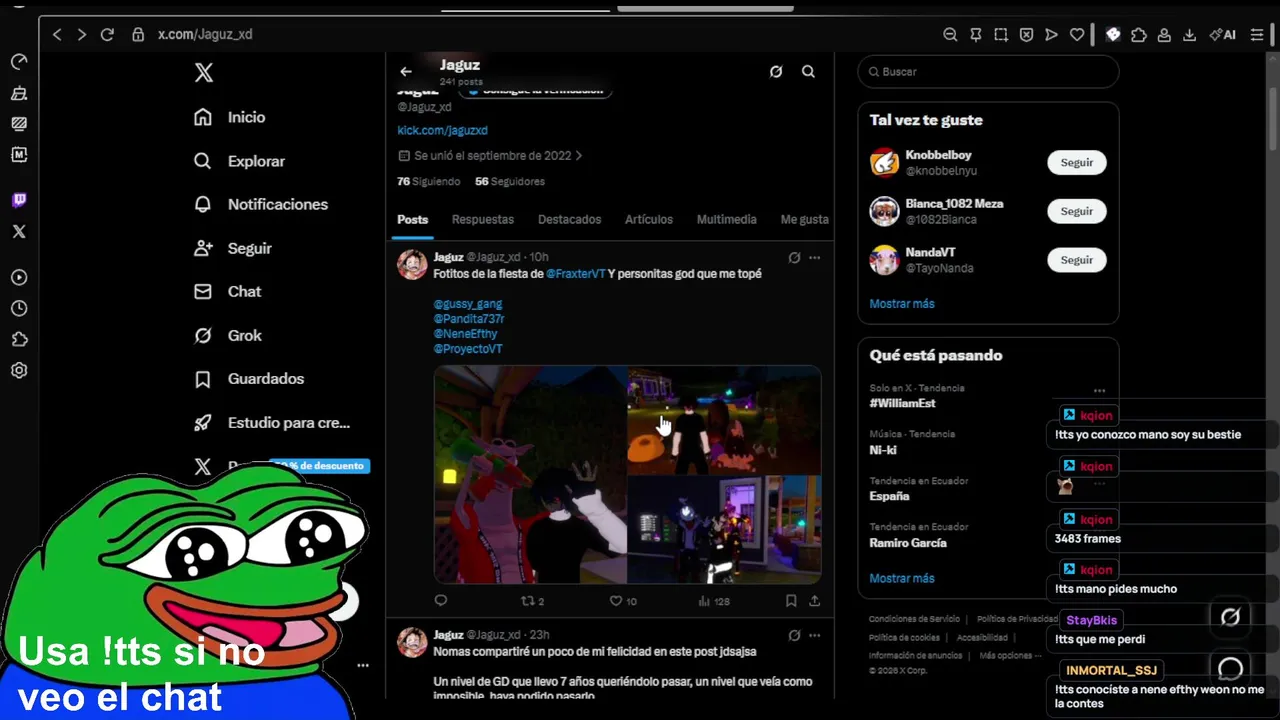Open Notificaciones in the navigation
The image size is (1280, 720).
coord(261,204)
